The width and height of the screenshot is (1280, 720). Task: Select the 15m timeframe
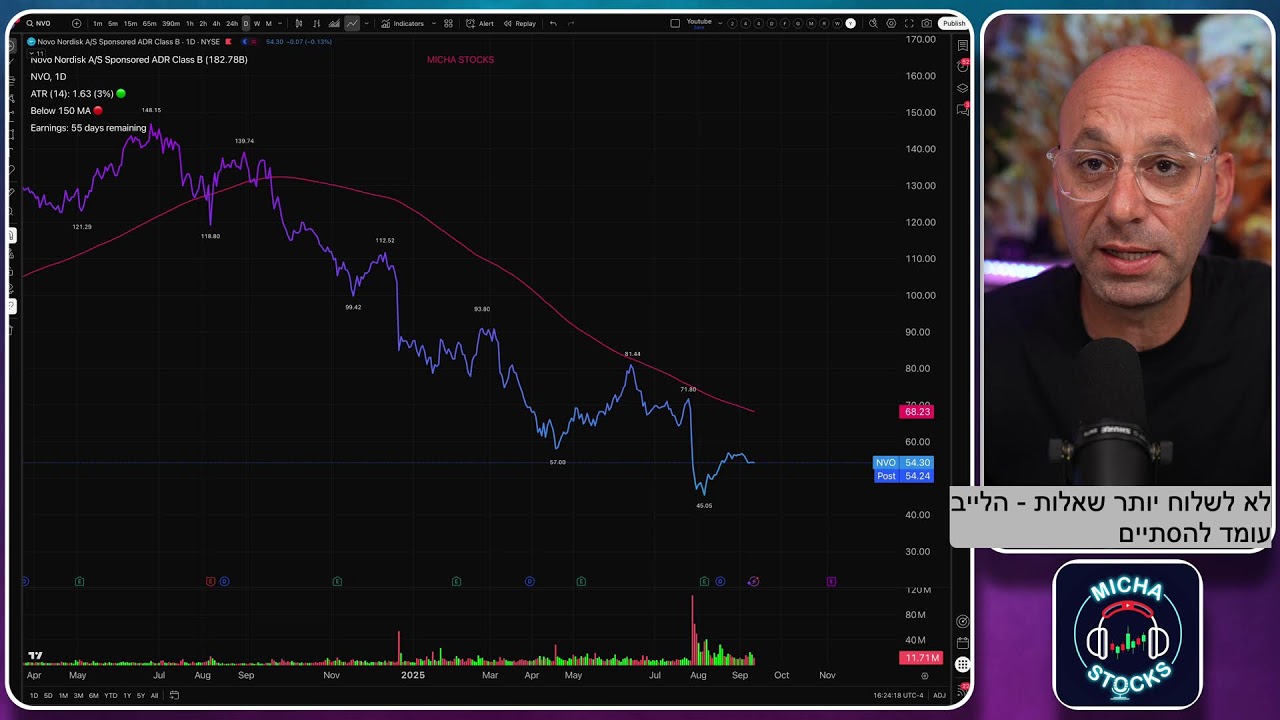[130, 23]
